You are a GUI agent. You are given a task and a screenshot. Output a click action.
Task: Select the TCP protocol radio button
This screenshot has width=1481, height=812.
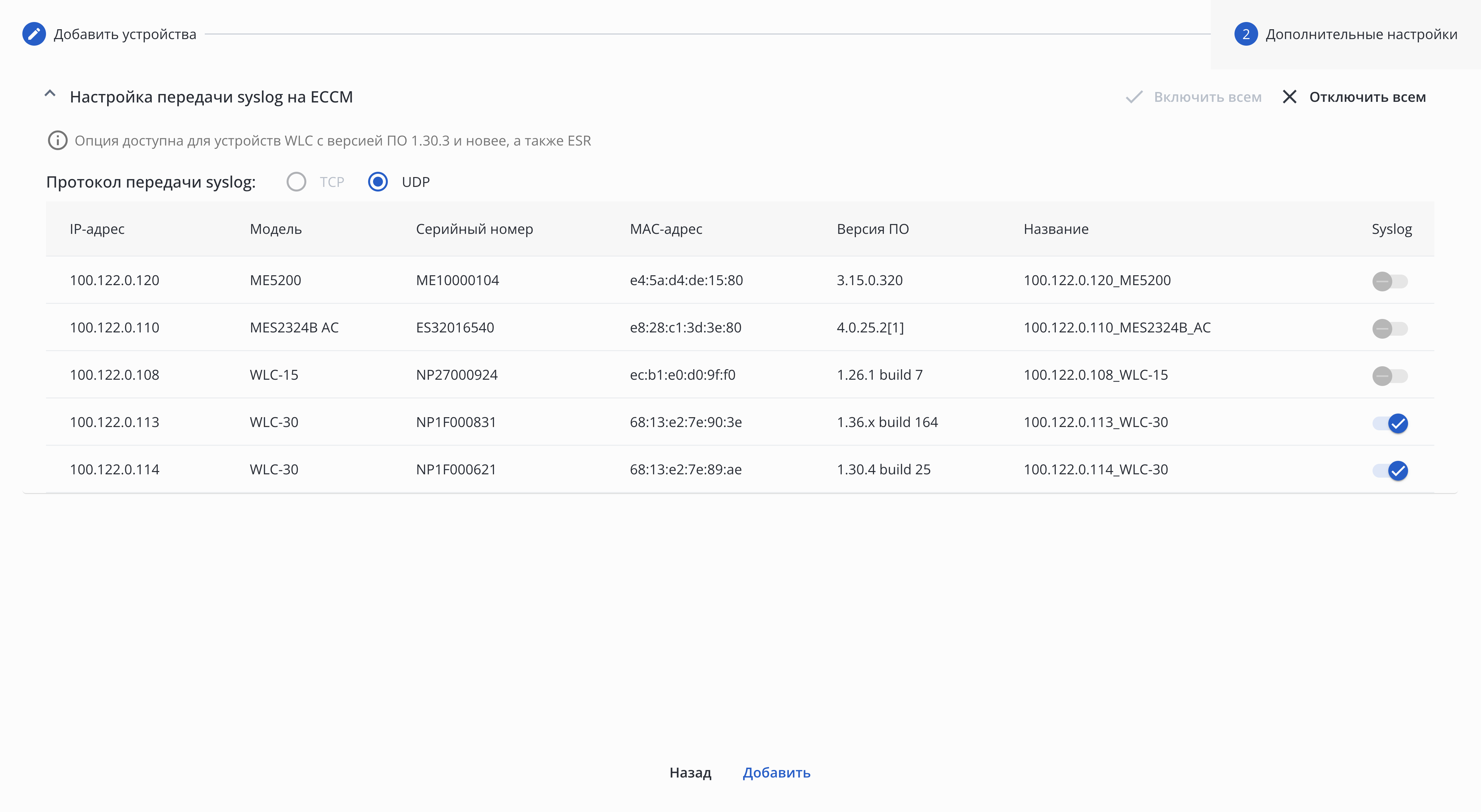tap(296, 182)
